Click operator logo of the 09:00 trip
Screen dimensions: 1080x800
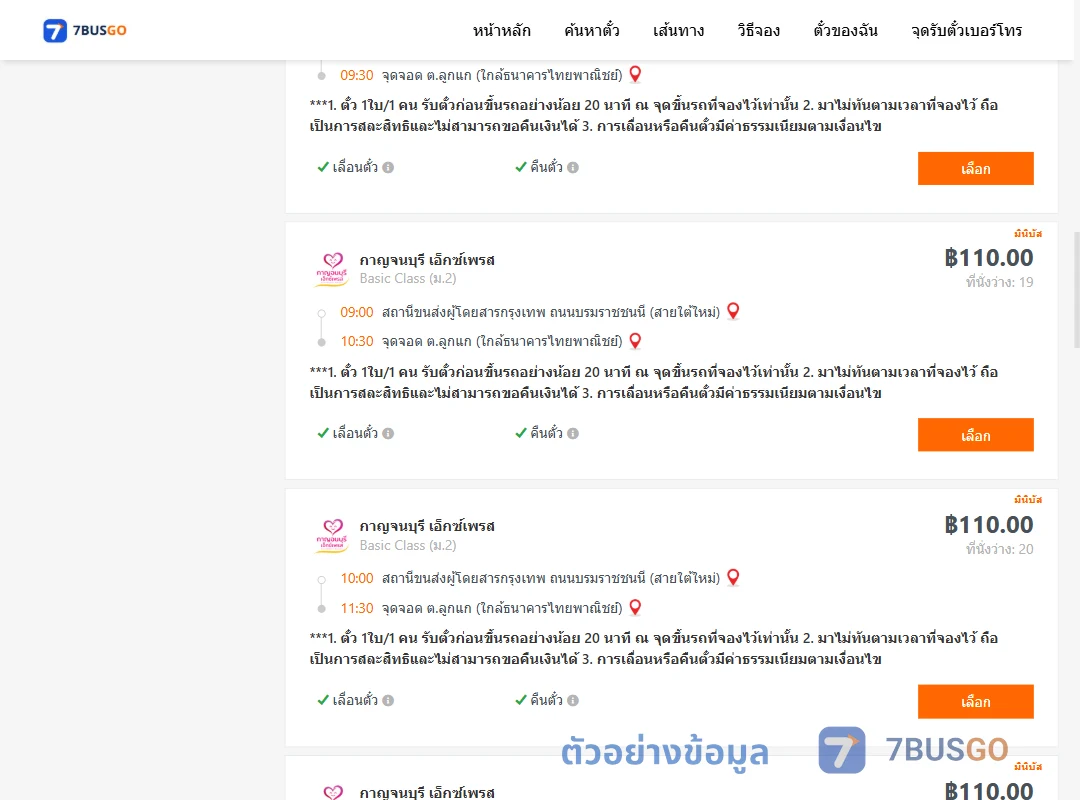click(332, 269)
